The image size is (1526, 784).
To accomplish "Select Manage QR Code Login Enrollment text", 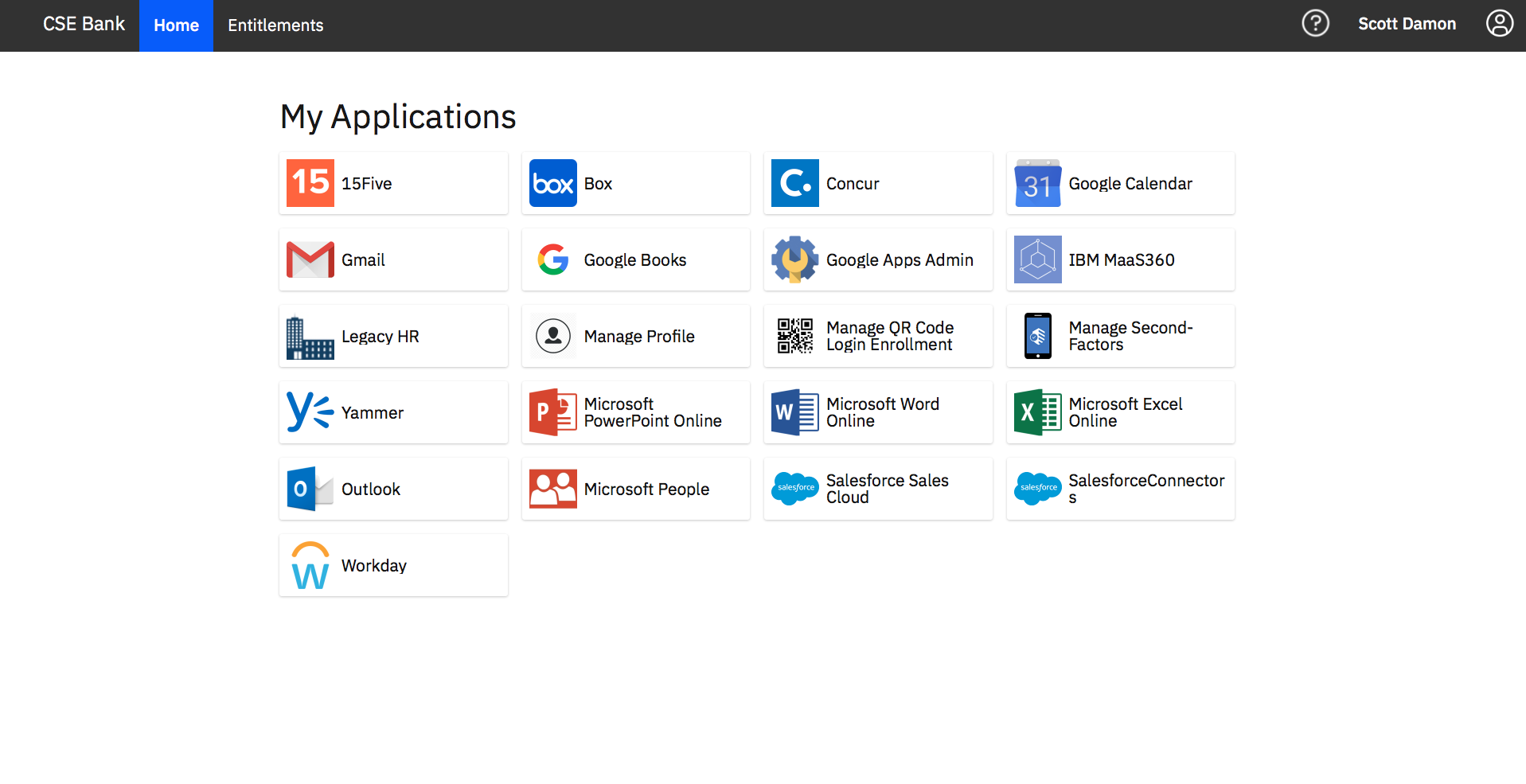I will pyautogui.click(x=890, y=336).
